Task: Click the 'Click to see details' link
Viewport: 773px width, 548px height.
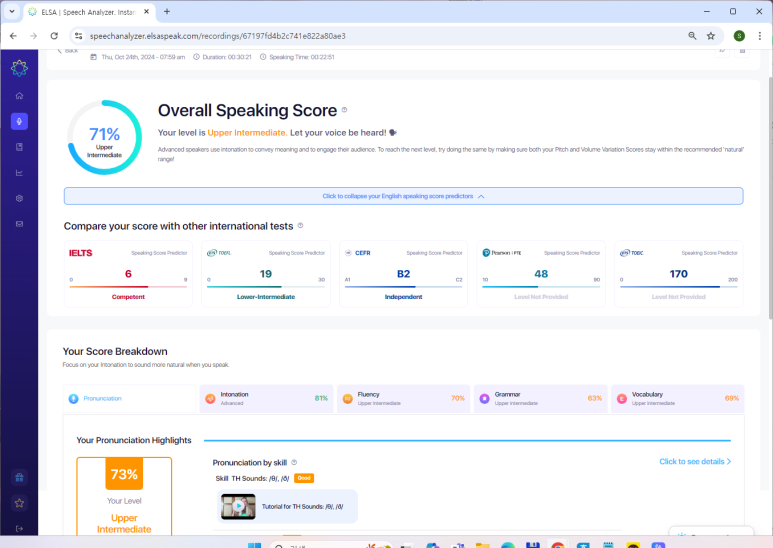Action: [695, 461]
